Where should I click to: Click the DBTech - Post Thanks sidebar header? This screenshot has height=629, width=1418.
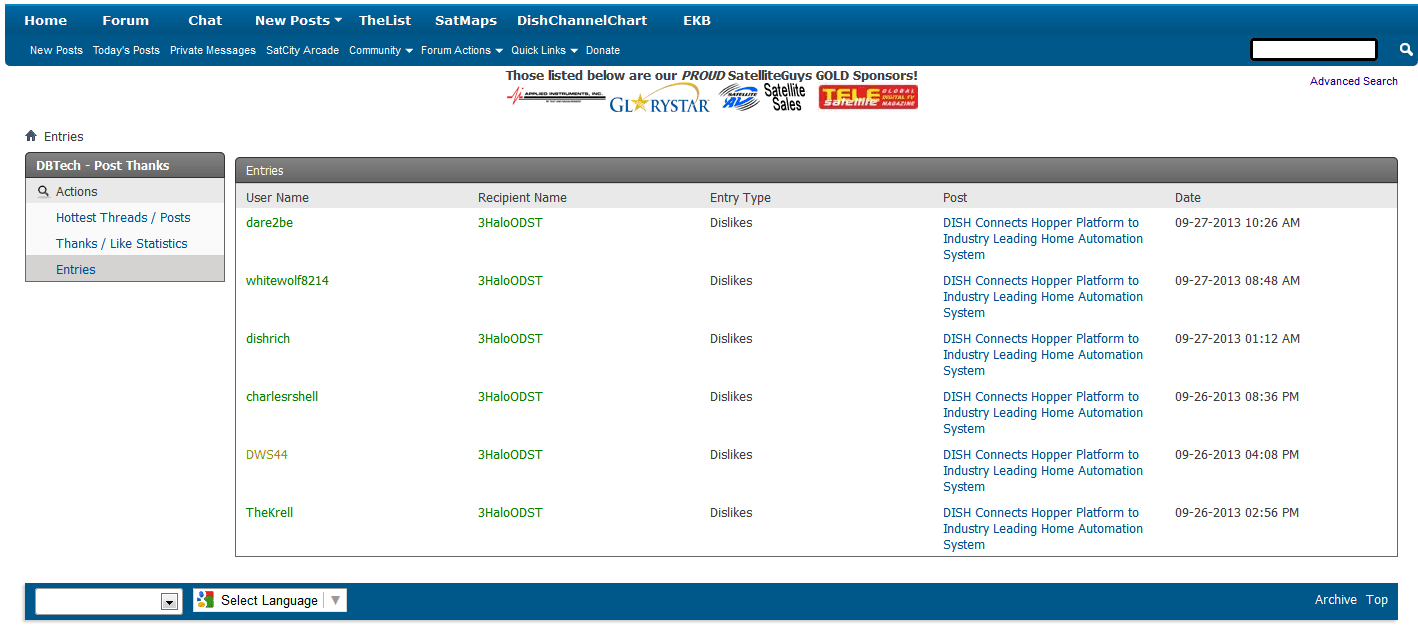(125, 165)
